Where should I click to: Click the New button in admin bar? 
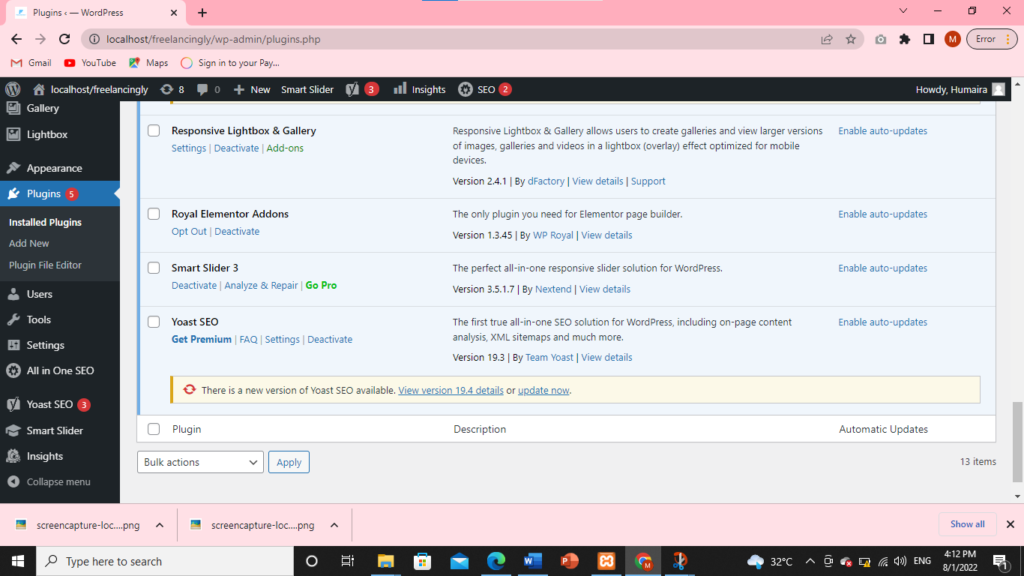click(x=252, y=89)
